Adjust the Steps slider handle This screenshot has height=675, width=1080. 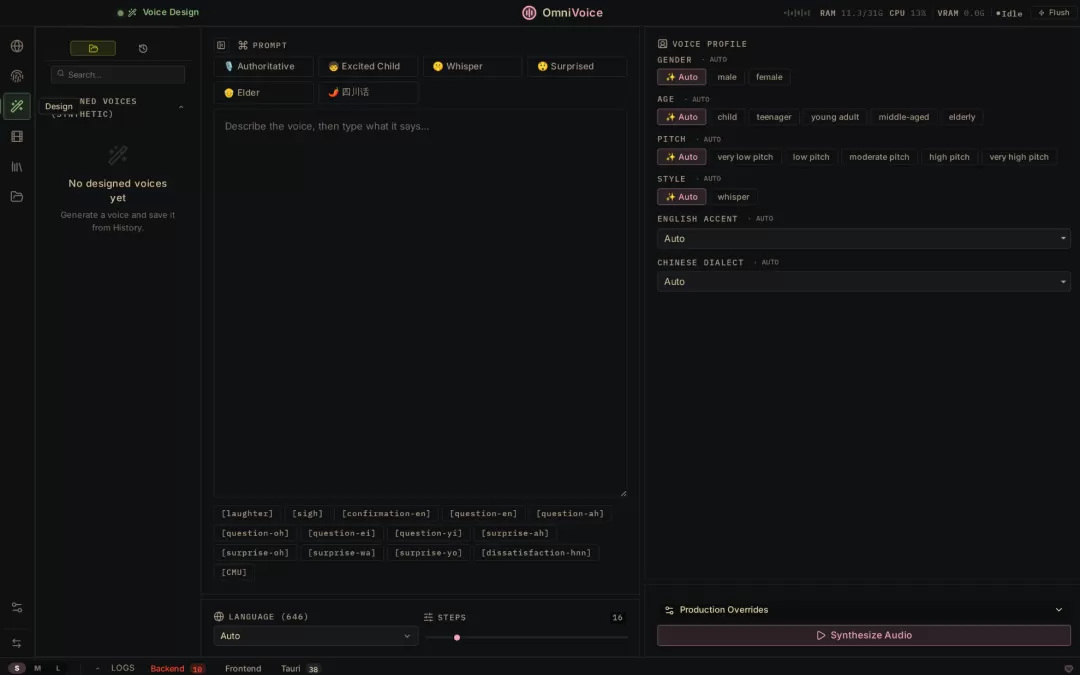[x=457, y=638]
